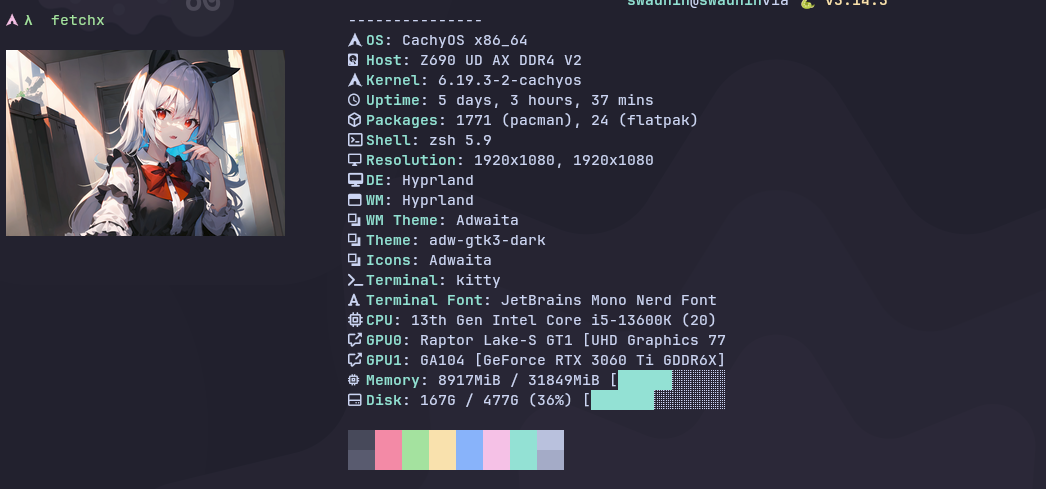This screenshot has width=1046, height=489.
Task: Click the prompt icon beside Terminal: kitty
Action: pyautogui.click(x=356, y=280)
